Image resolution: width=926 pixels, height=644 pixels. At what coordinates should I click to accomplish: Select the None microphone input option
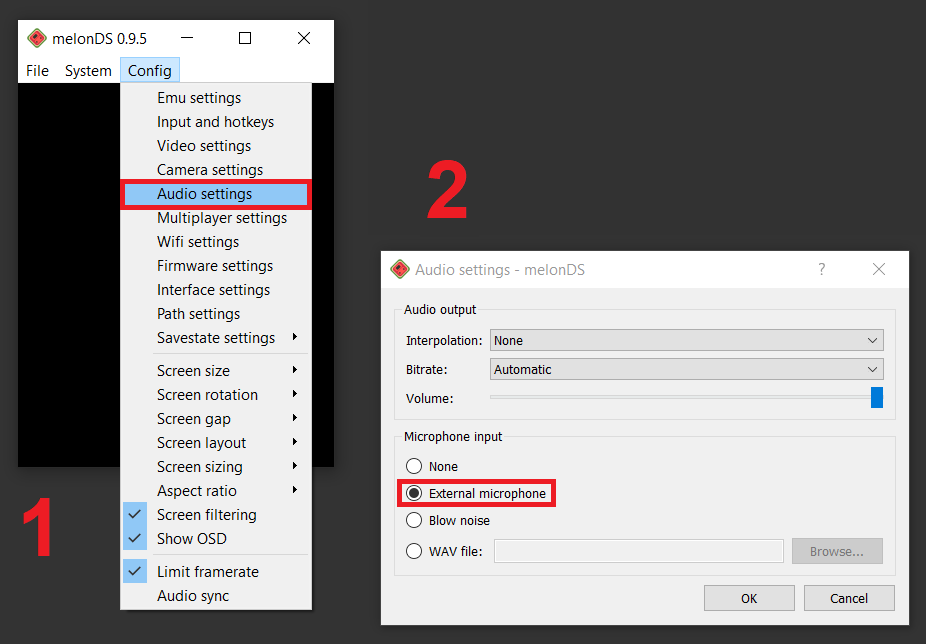[414, 466]
